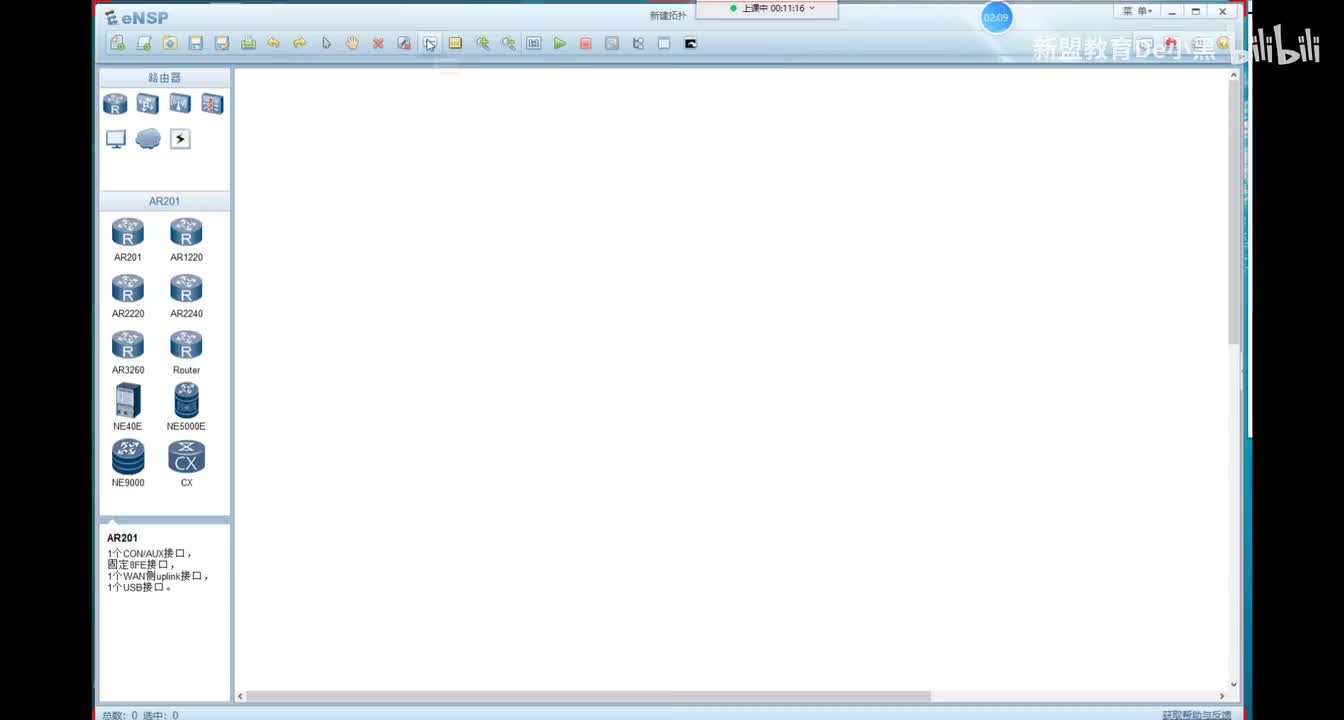Click the black screenshot icon in toolbar

point(690,43)
